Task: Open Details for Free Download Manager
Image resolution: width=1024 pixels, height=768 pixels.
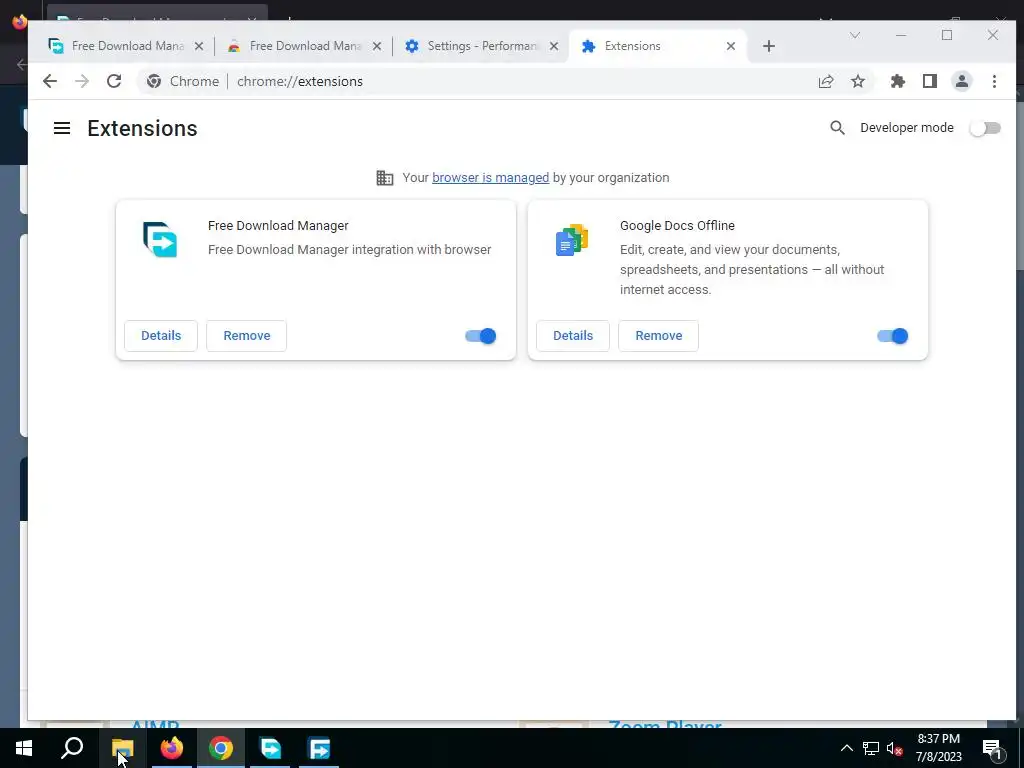Action: click(161, 336)
